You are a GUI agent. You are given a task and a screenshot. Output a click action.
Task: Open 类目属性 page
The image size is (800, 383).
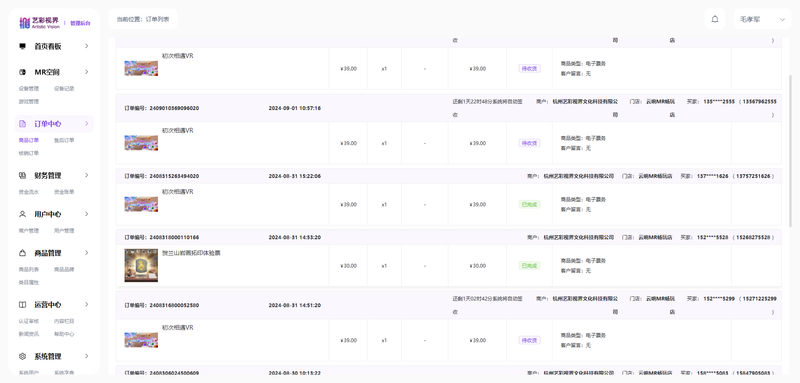point(29,282)
